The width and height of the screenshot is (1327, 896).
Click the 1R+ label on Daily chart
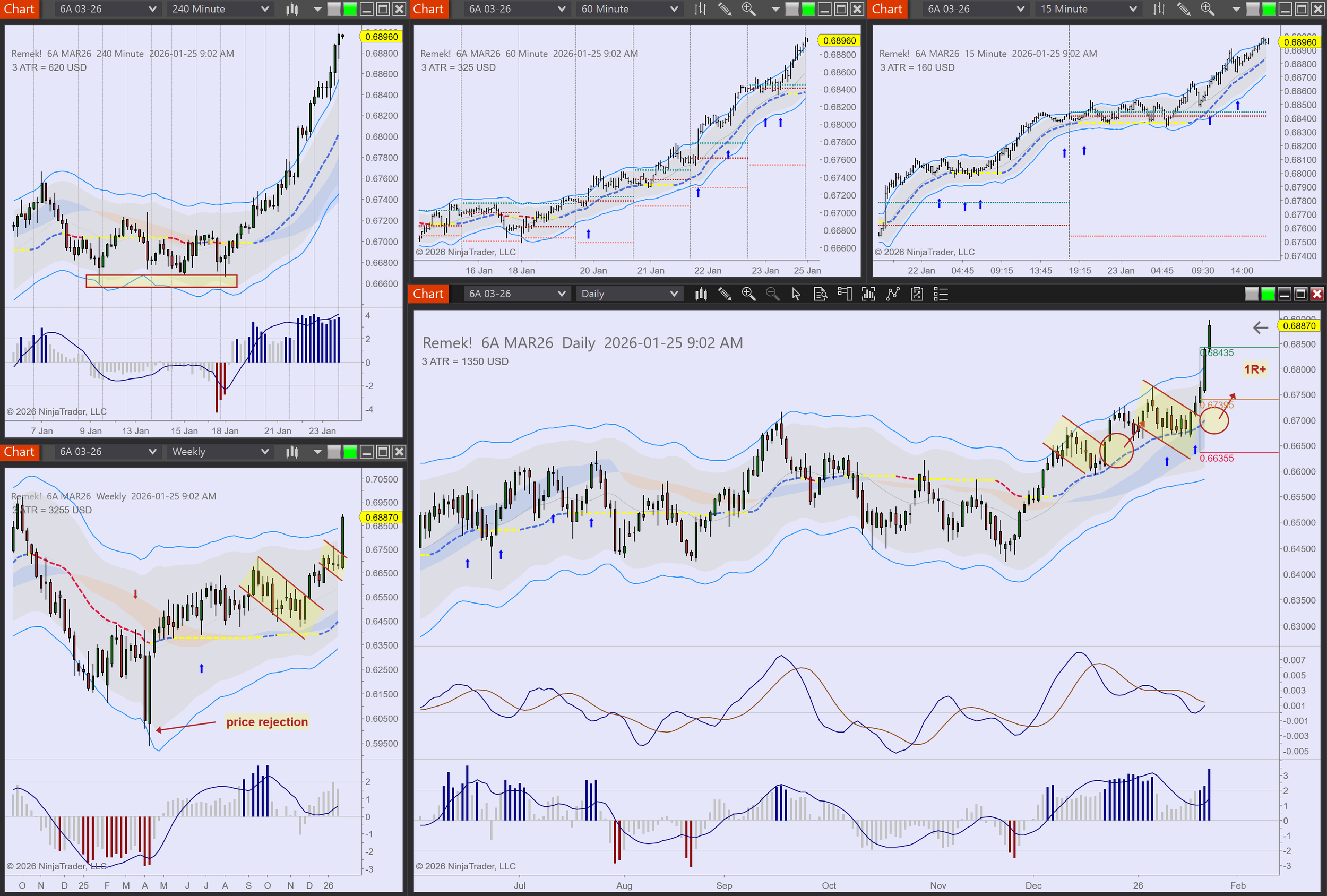pyautogui.click(x=1254, y=369)
